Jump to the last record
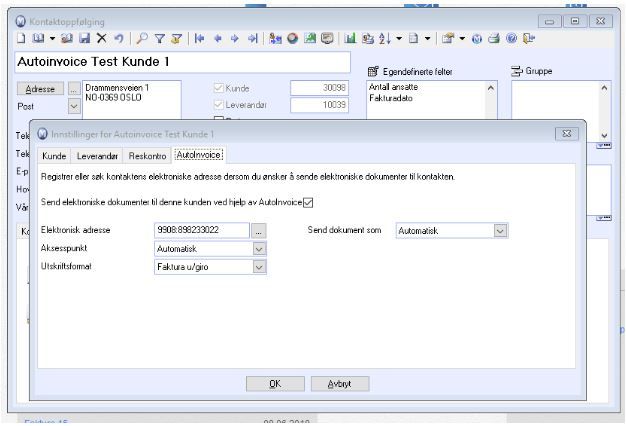 coord(252,38)
